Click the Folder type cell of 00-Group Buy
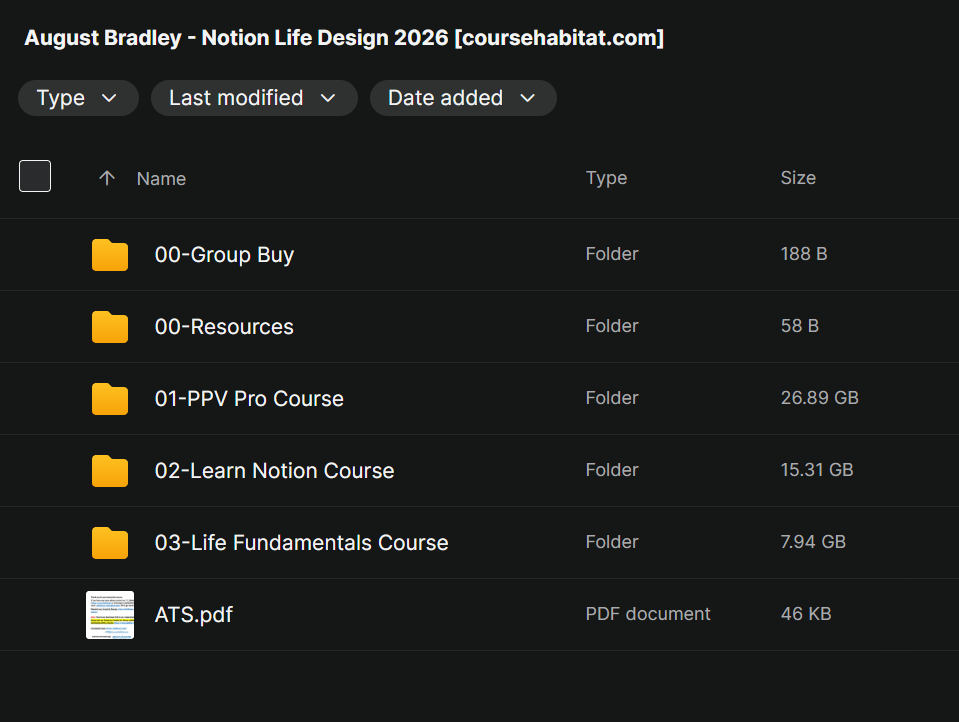 (612, 254)
